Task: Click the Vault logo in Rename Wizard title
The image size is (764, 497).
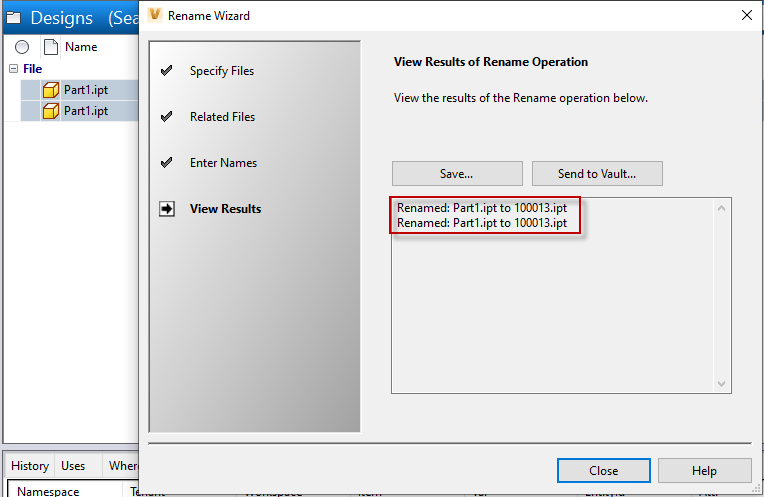Action: tap(155, 15)
